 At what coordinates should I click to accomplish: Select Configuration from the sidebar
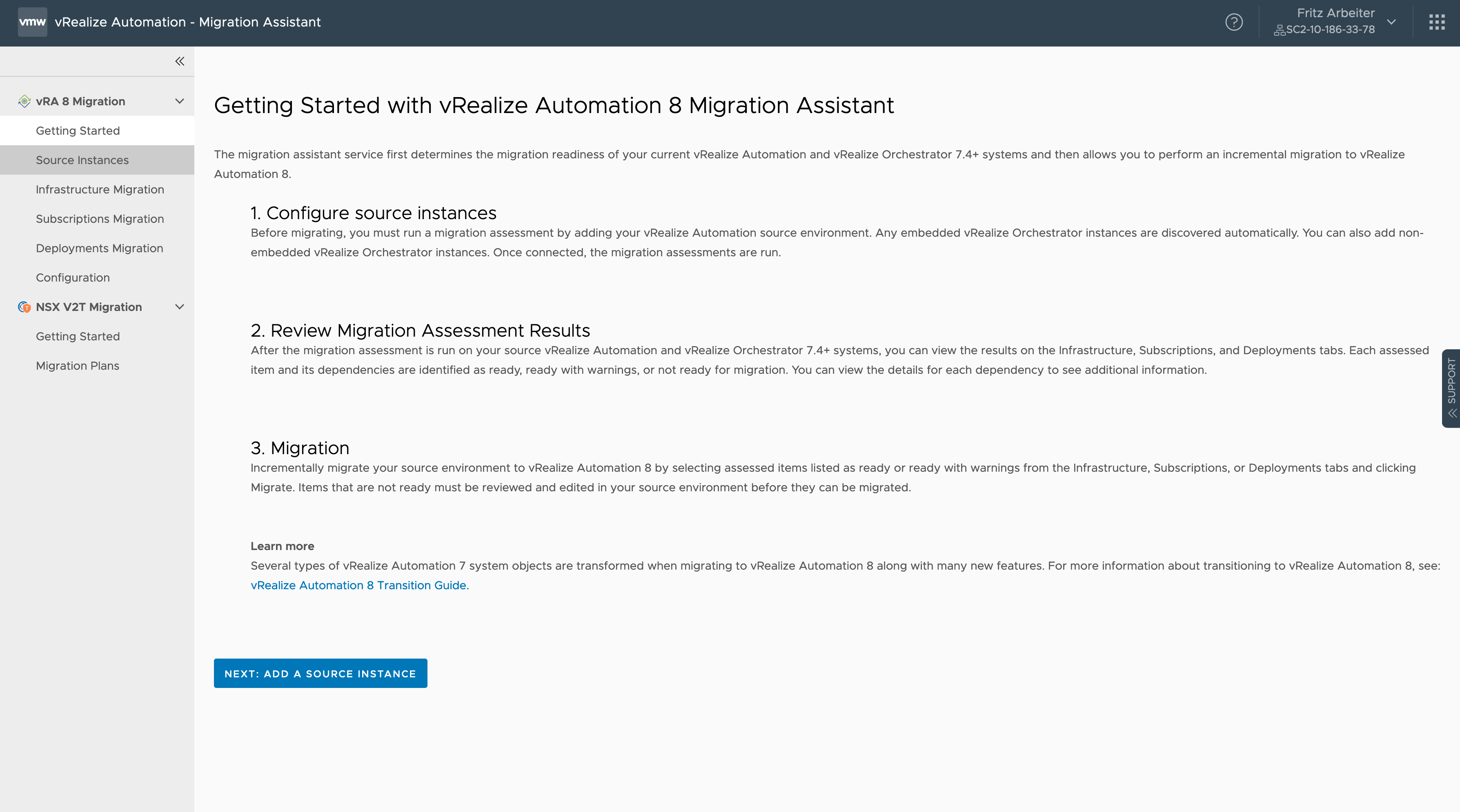(x=72, y=277)
